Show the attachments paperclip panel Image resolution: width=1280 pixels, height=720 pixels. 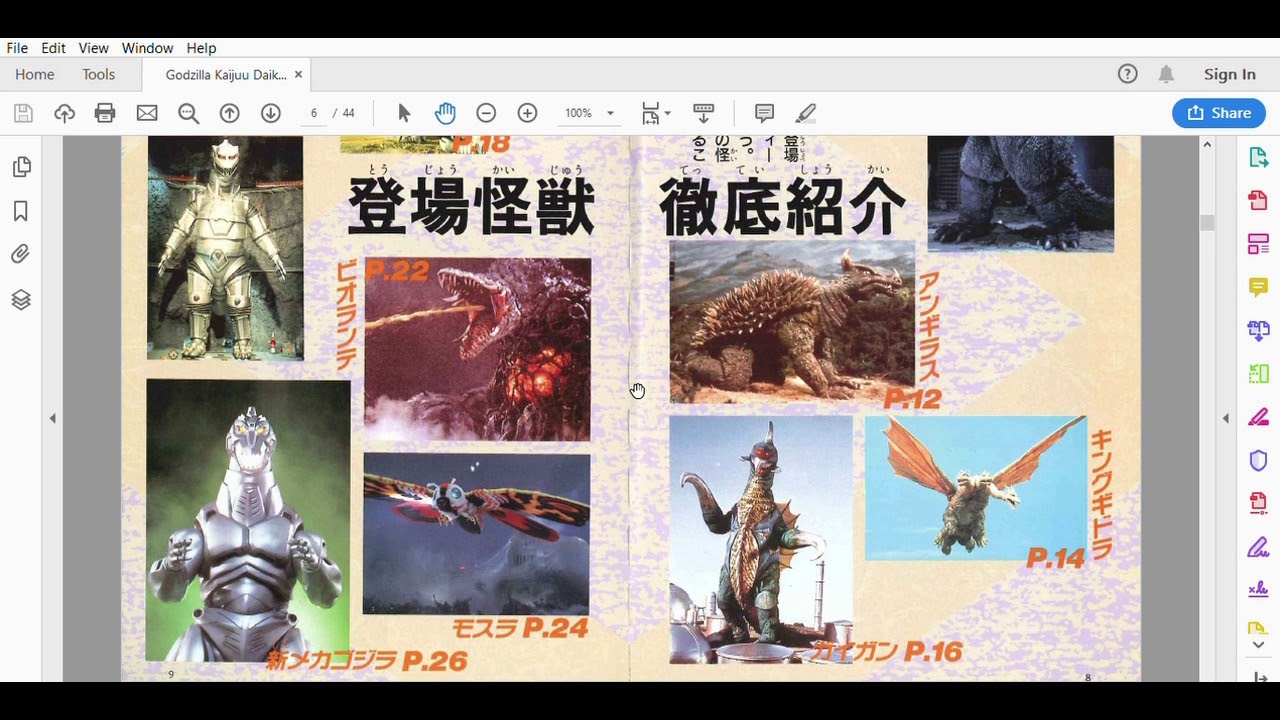click(x=21, y=255)
